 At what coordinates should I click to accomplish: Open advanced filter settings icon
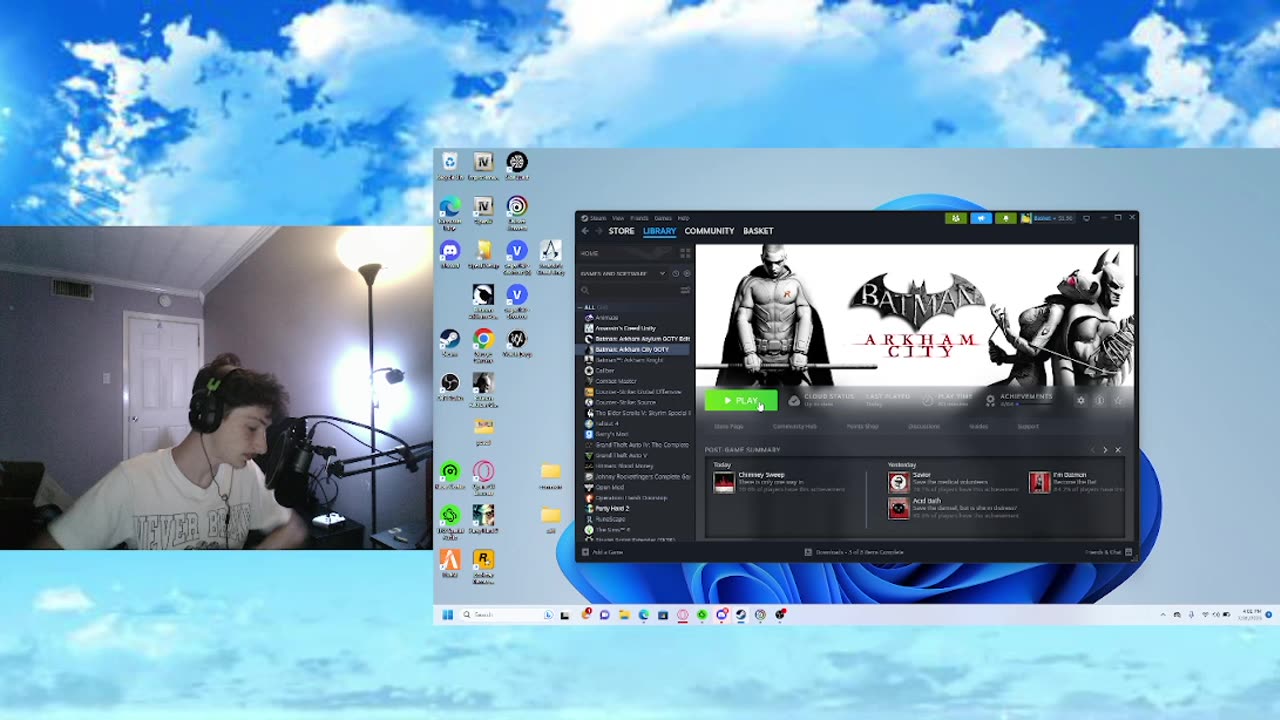(685, 290)
